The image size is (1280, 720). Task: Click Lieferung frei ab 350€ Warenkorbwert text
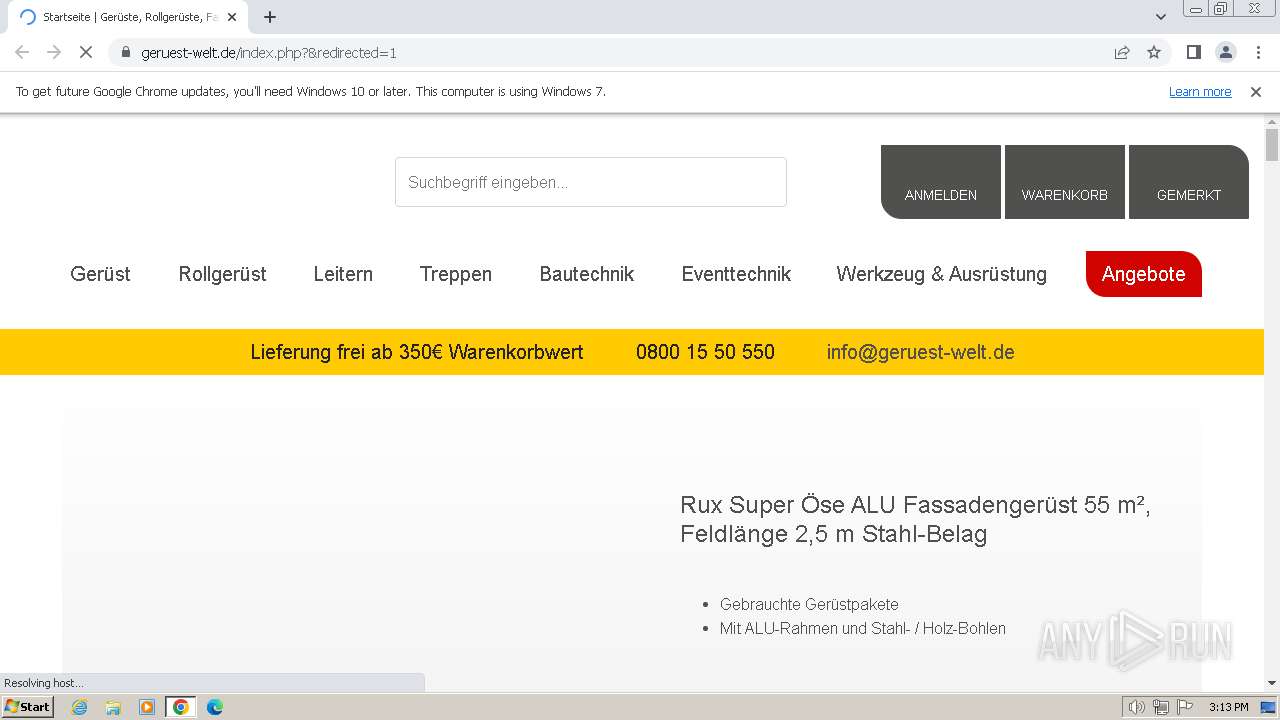(417, 352)
